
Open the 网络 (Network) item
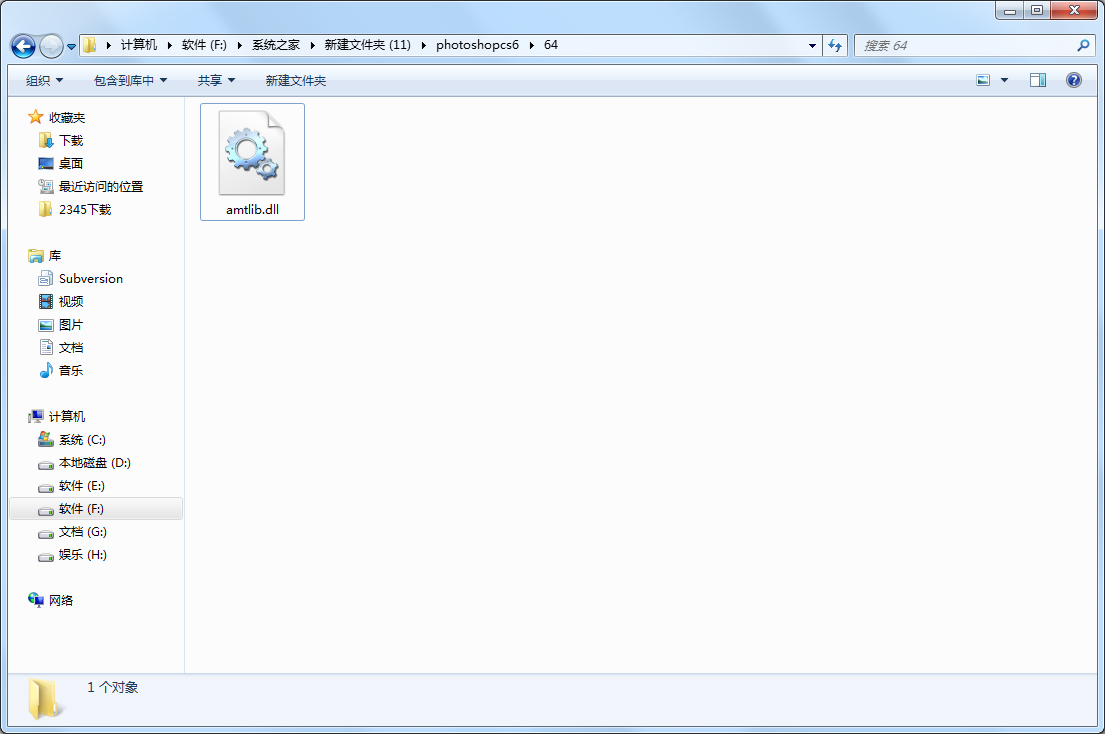63,599
